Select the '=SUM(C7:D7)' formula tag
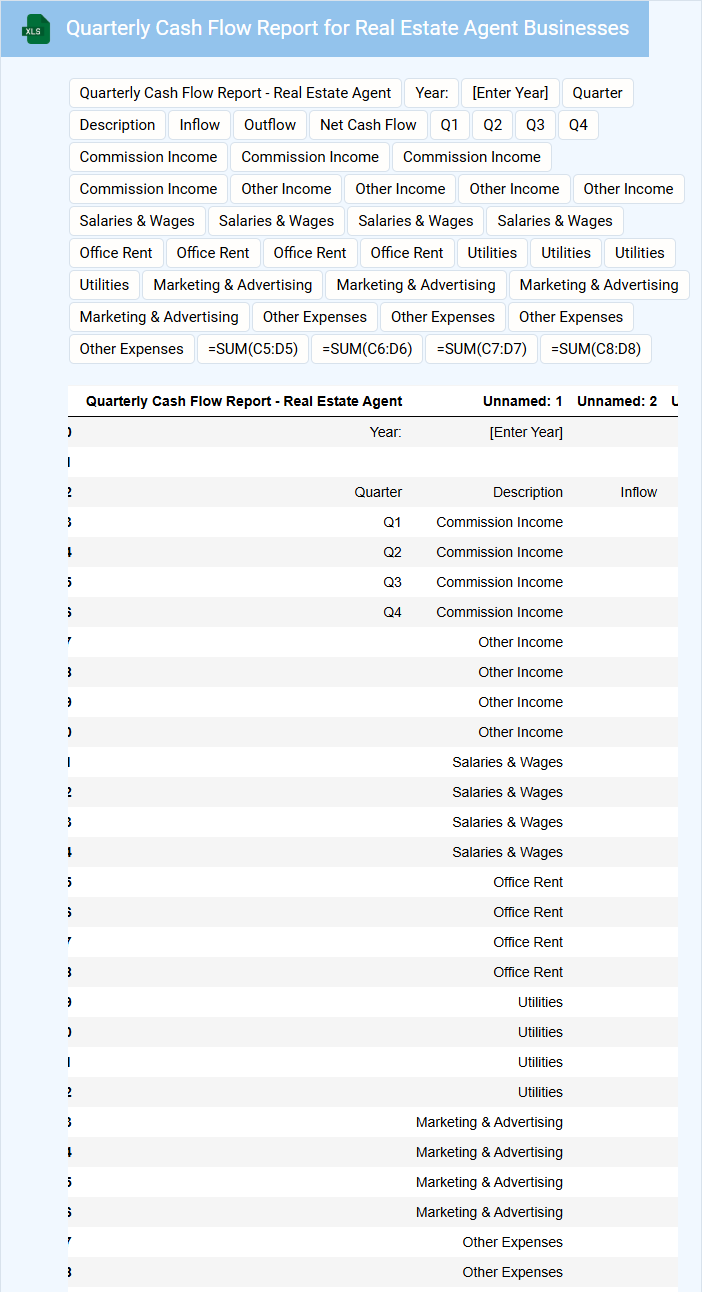Image resolution: width=702 pixels, height=1292 pixels. [481, 349]
